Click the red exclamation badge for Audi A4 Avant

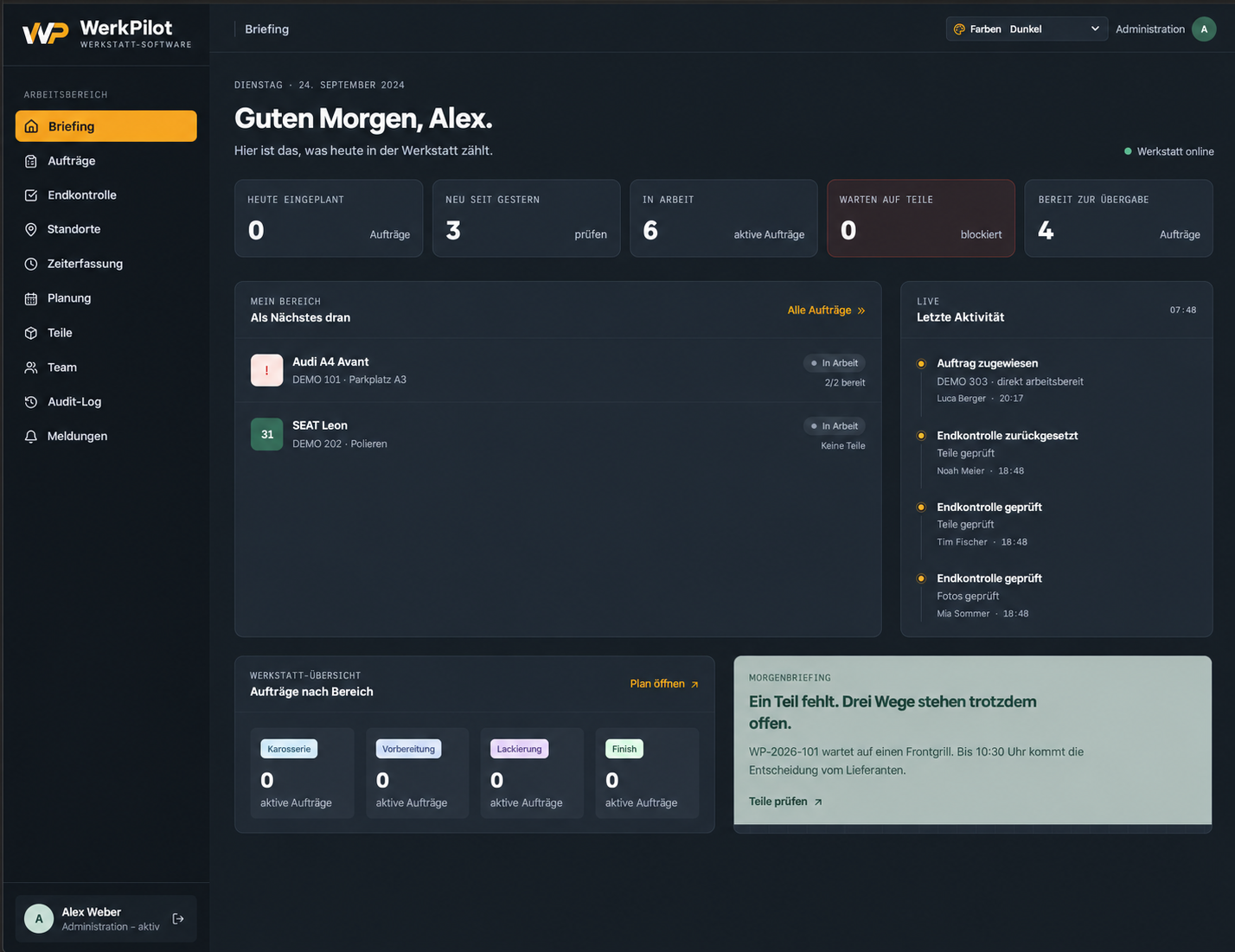tap(266, 370)
